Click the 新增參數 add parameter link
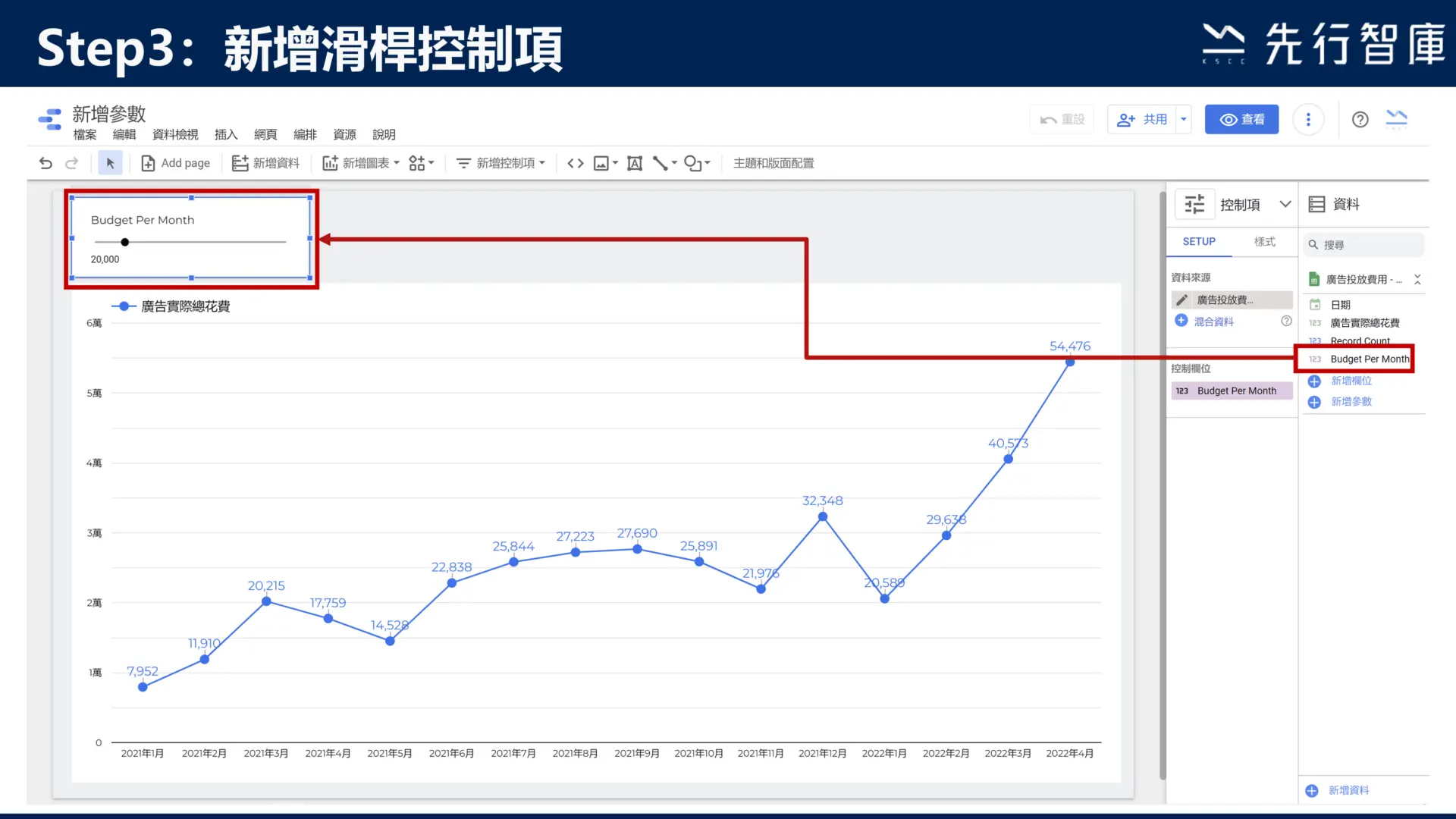Screen dimensions: 1456x819 [x=1351, y=402]
